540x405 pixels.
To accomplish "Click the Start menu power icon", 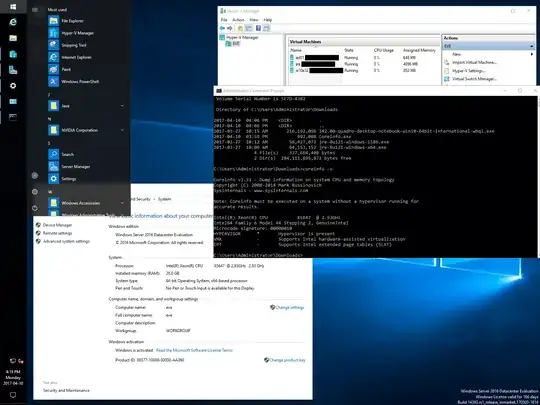I will point(35,208).
